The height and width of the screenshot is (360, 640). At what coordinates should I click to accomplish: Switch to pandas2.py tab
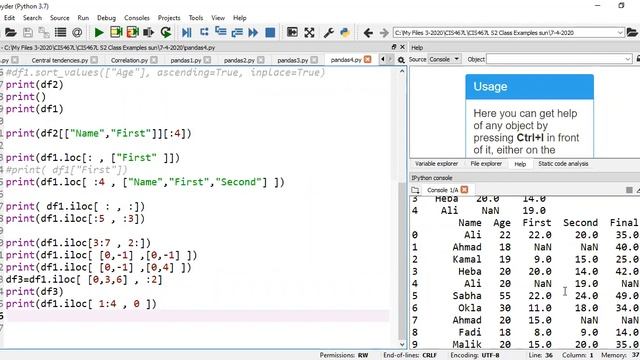239,60
